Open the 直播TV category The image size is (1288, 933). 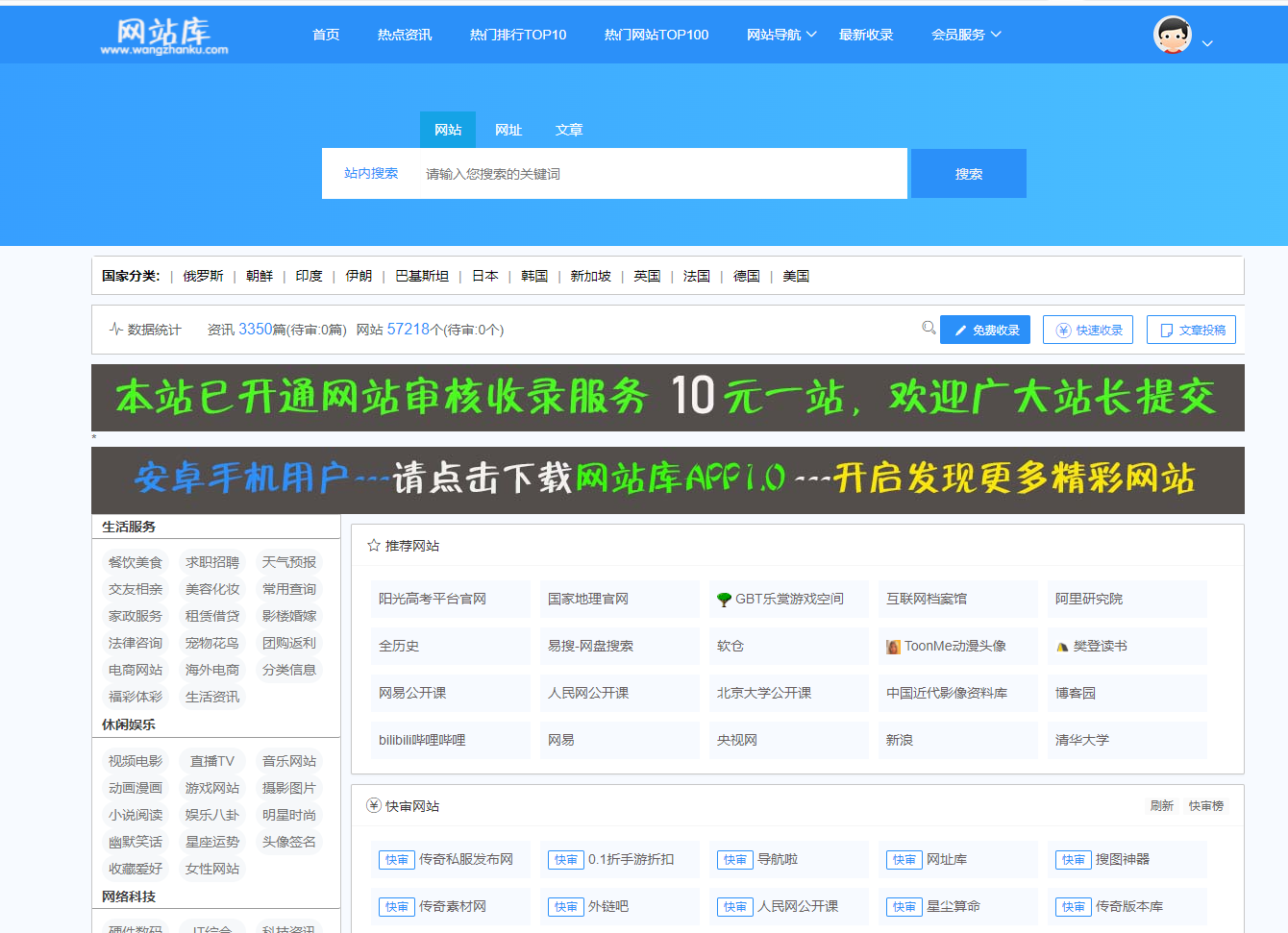(212, 761)
